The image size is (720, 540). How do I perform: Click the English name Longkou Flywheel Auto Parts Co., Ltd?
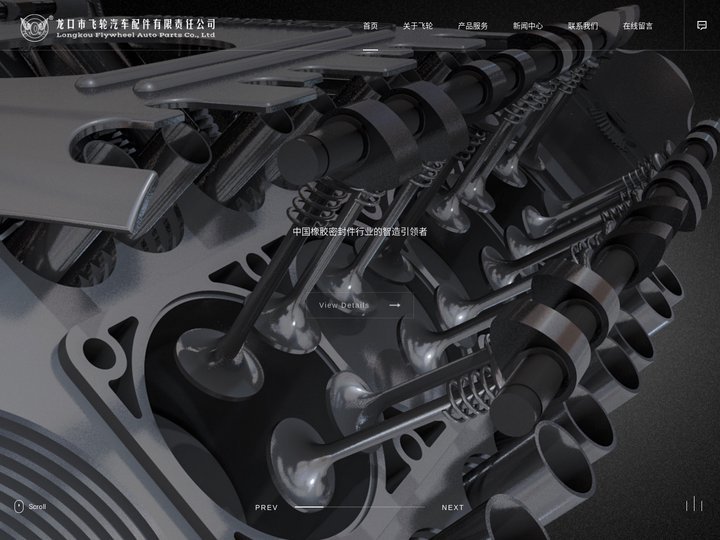pos(135,35)
